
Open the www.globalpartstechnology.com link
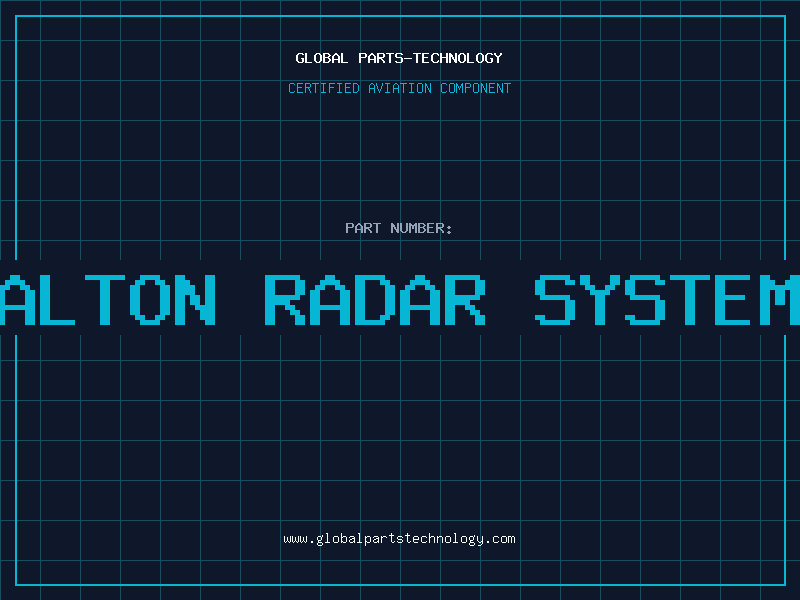(x=399, y=539)
